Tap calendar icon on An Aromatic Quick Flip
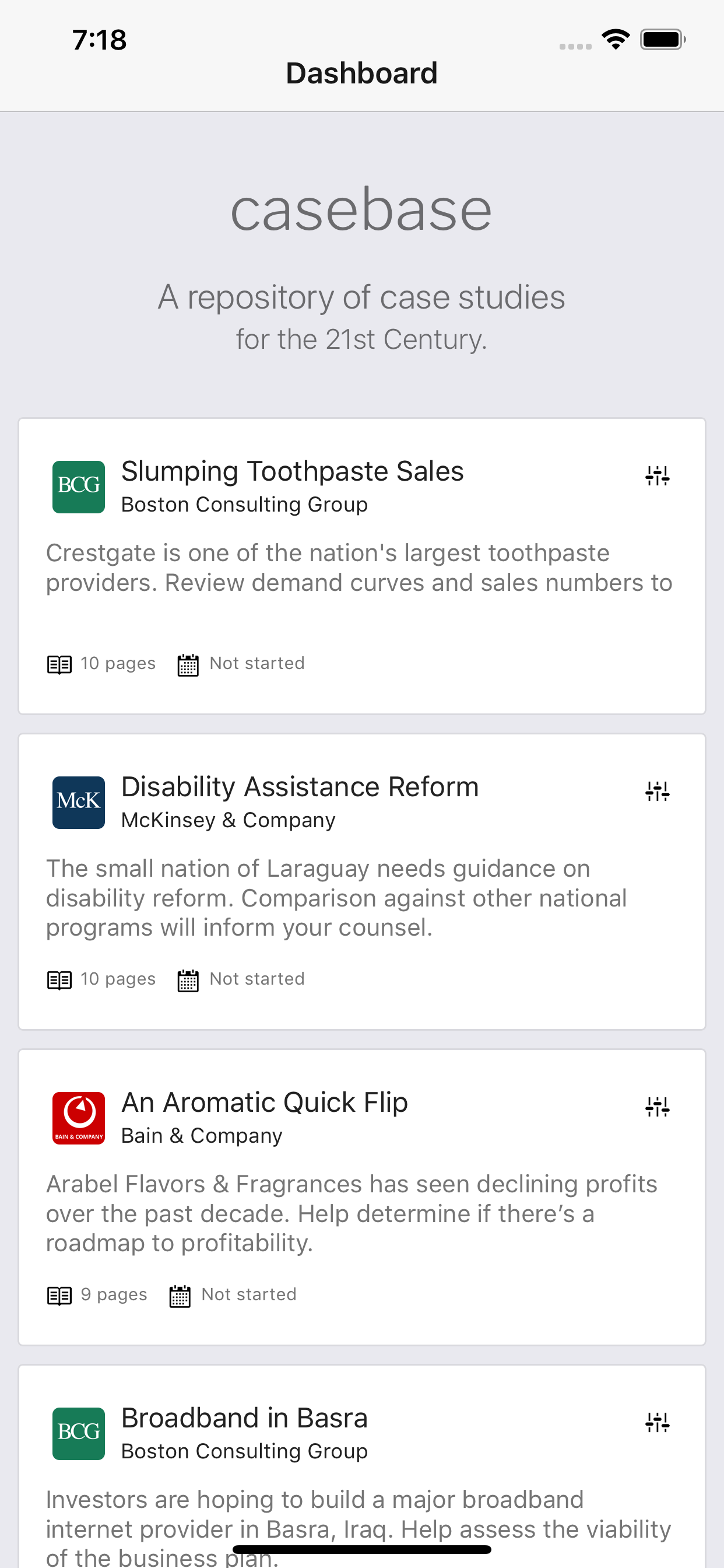 (180, 1296)
